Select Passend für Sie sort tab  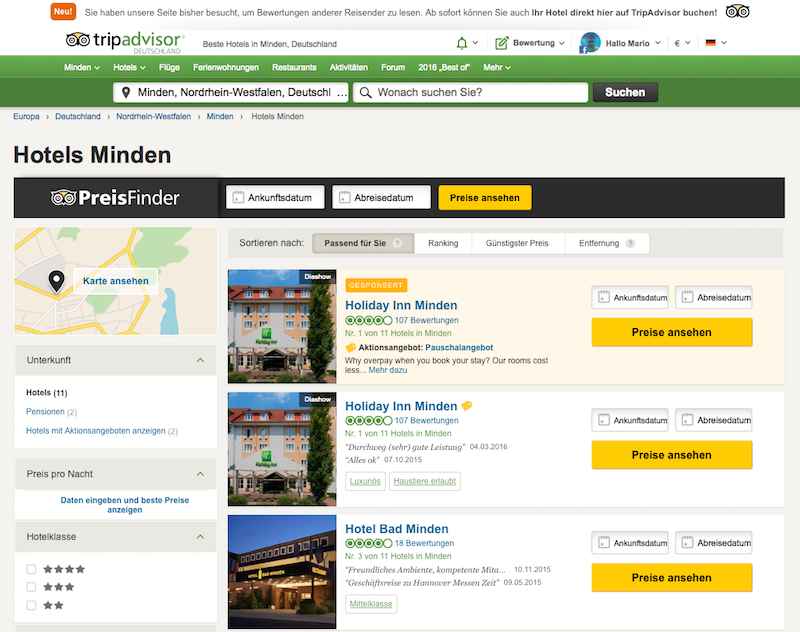point(363,243)
